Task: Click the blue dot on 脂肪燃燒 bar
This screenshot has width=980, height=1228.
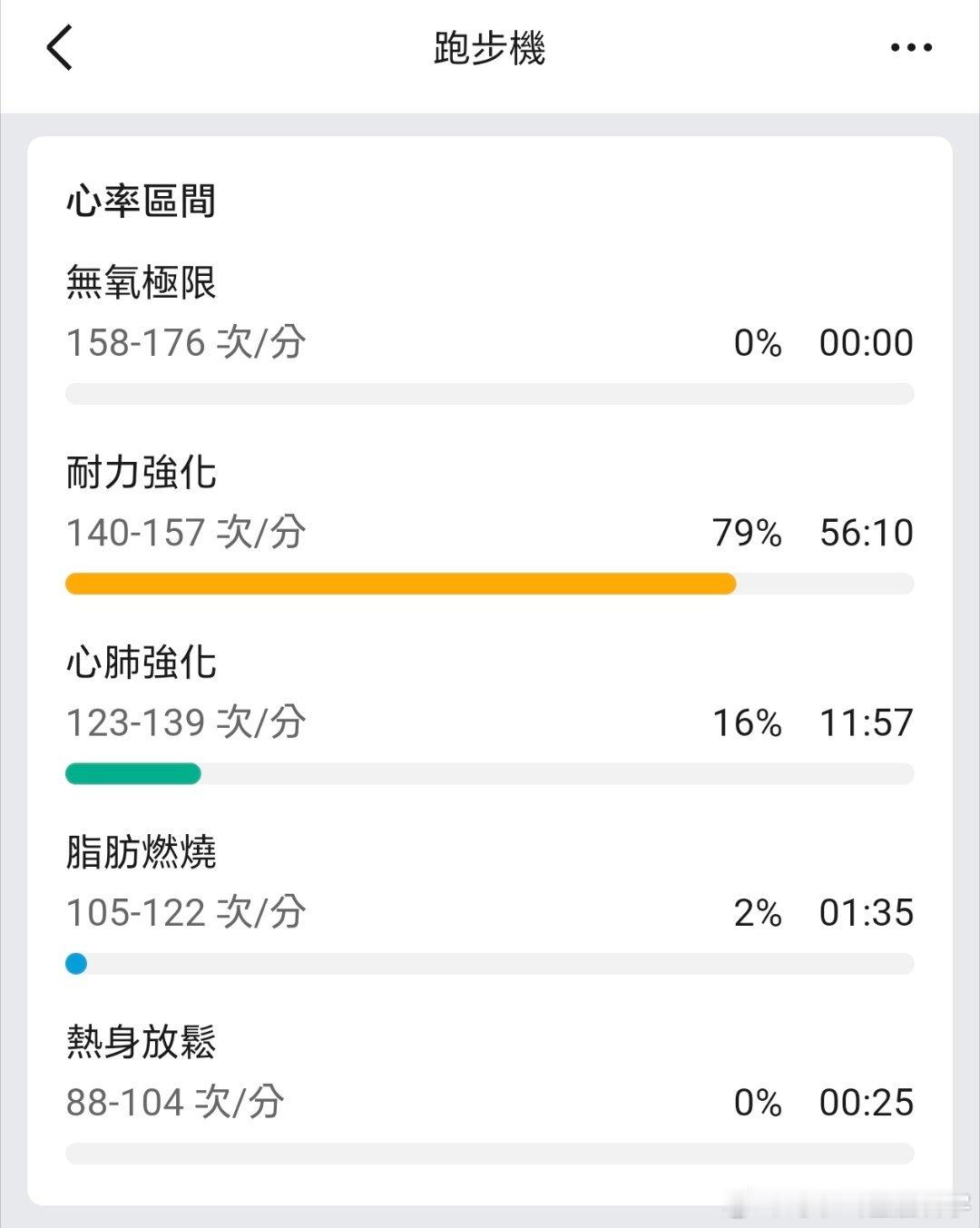Action: 76,963
